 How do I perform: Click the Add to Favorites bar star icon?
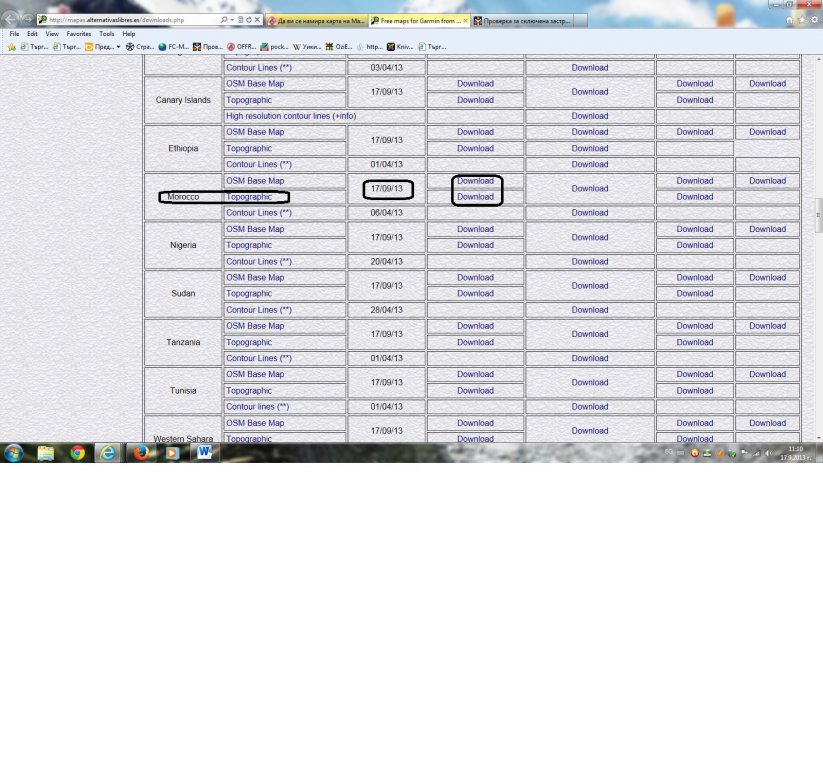[x=12, y=47]
